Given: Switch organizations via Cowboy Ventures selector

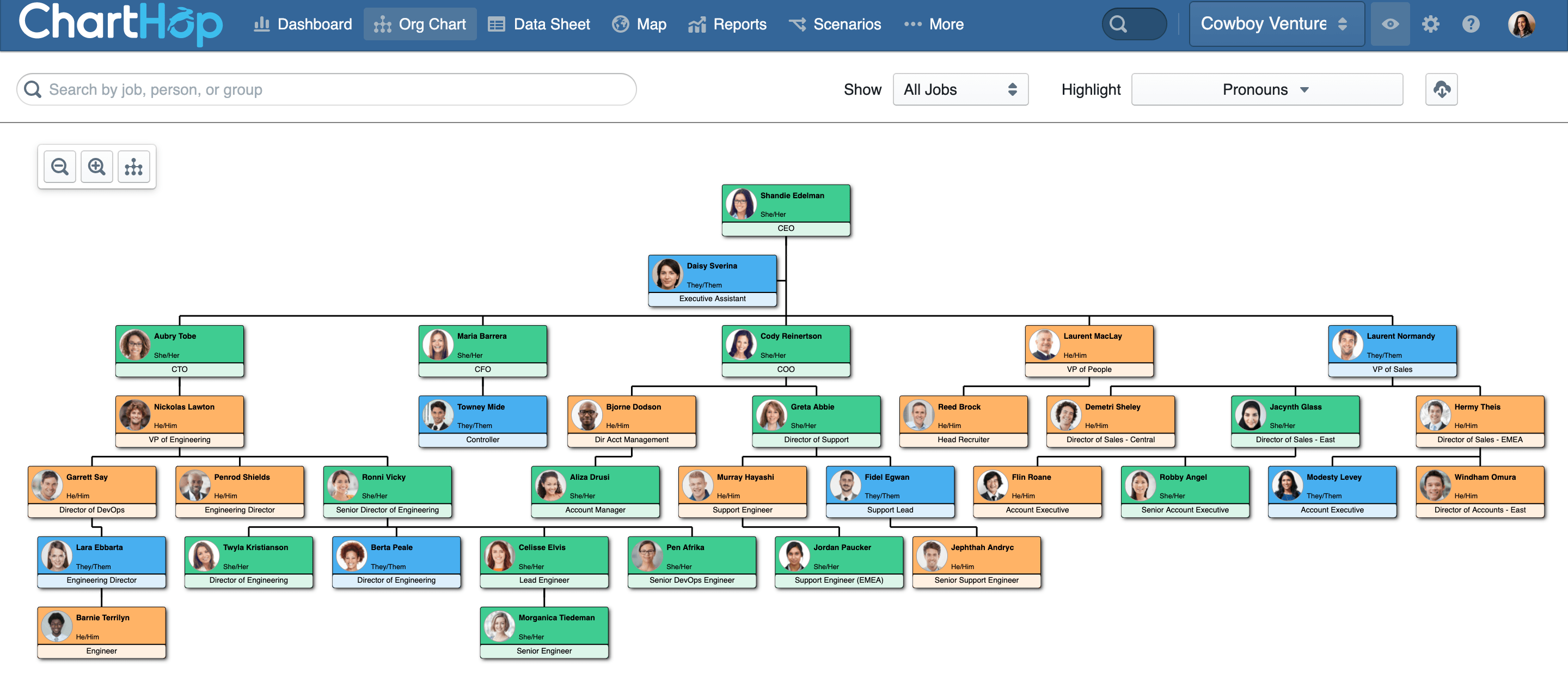Looking at the screenshot, I should coord(1276,25).
